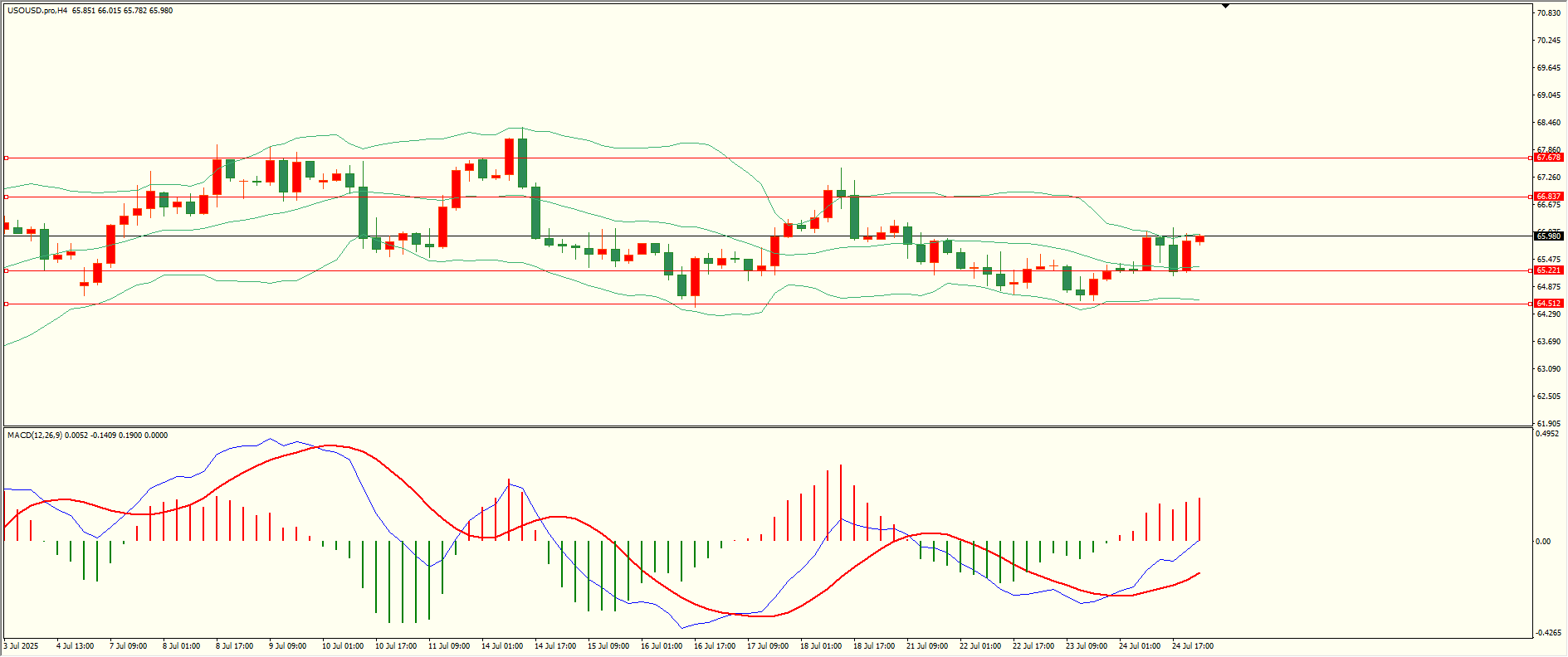Click the 3 Jul 2025 date on the time axis
Viewport: 1568px width, 657px height.
coord(22,645)
